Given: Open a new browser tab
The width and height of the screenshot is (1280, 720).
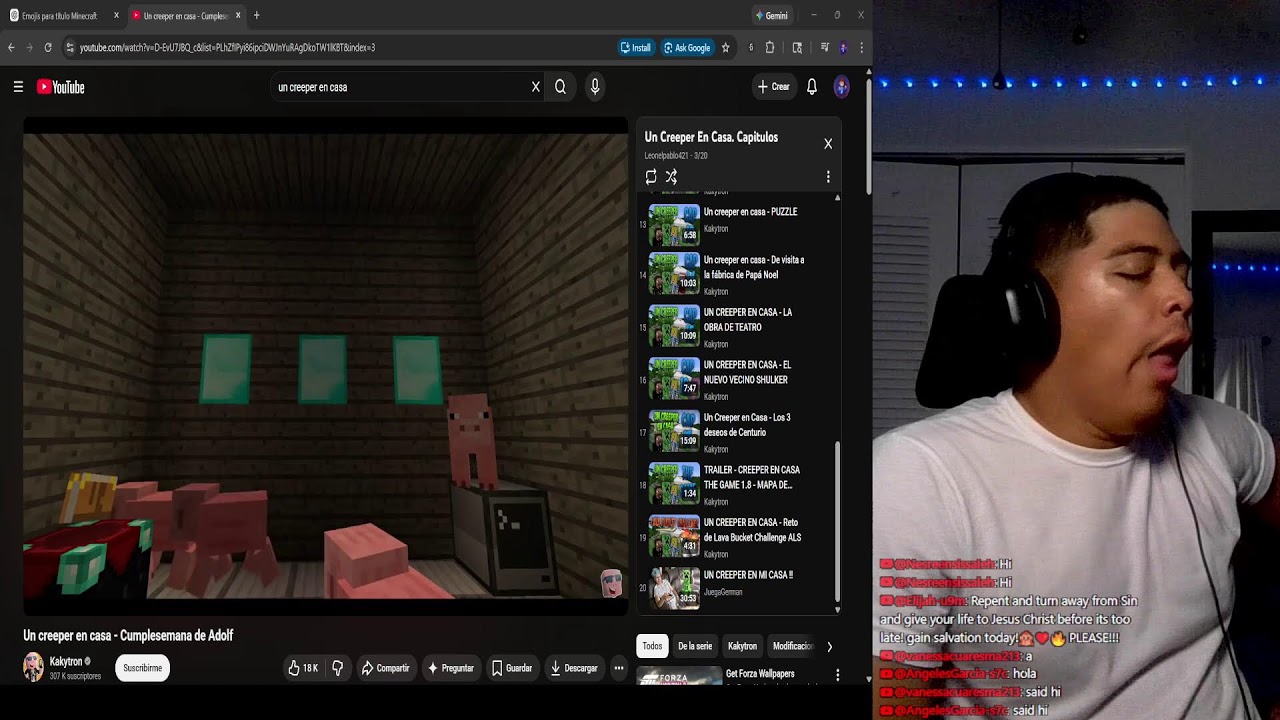Looking at the screenshot, I should click(257, 16).
